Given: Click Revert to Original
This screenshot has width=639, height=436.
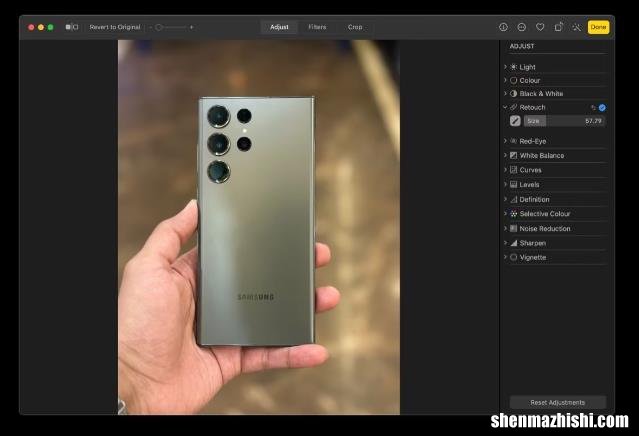Looking at the screenshot, I should point(115,27).
